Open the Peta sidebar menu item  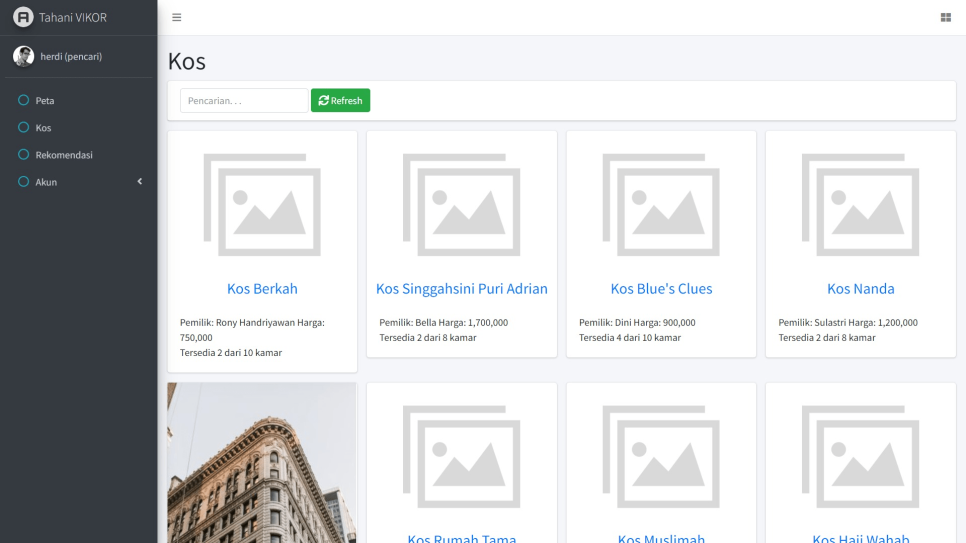point(45,100)
